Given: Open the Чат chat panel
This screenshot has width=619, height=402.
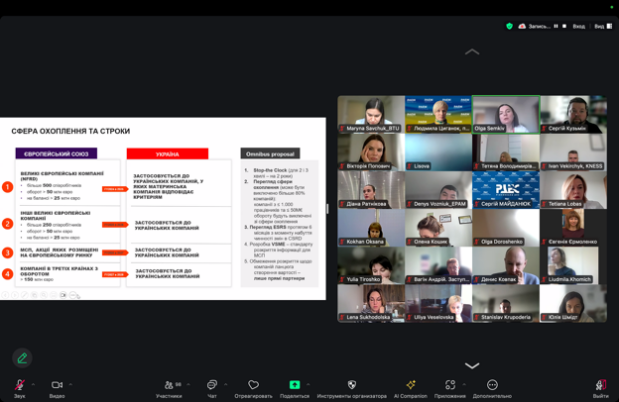Looking at the screenshot, I should (211, 385).
